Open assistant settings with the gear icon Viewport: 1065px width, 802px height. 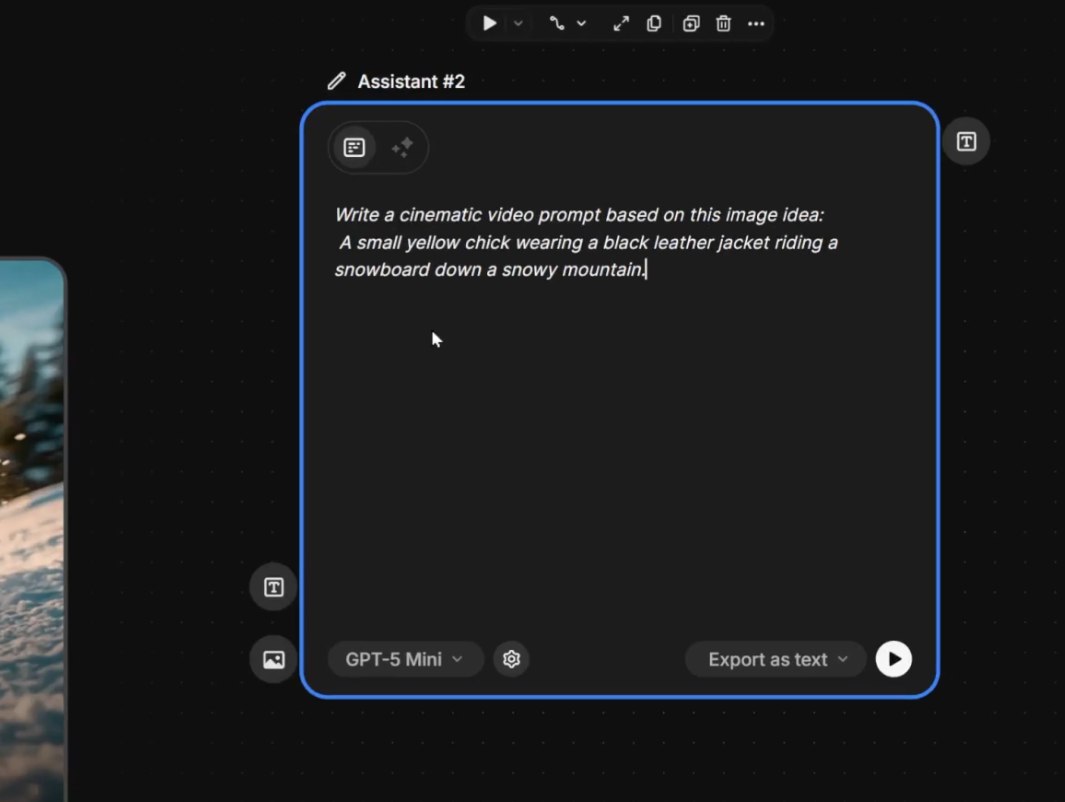click(x=511, y=659)
